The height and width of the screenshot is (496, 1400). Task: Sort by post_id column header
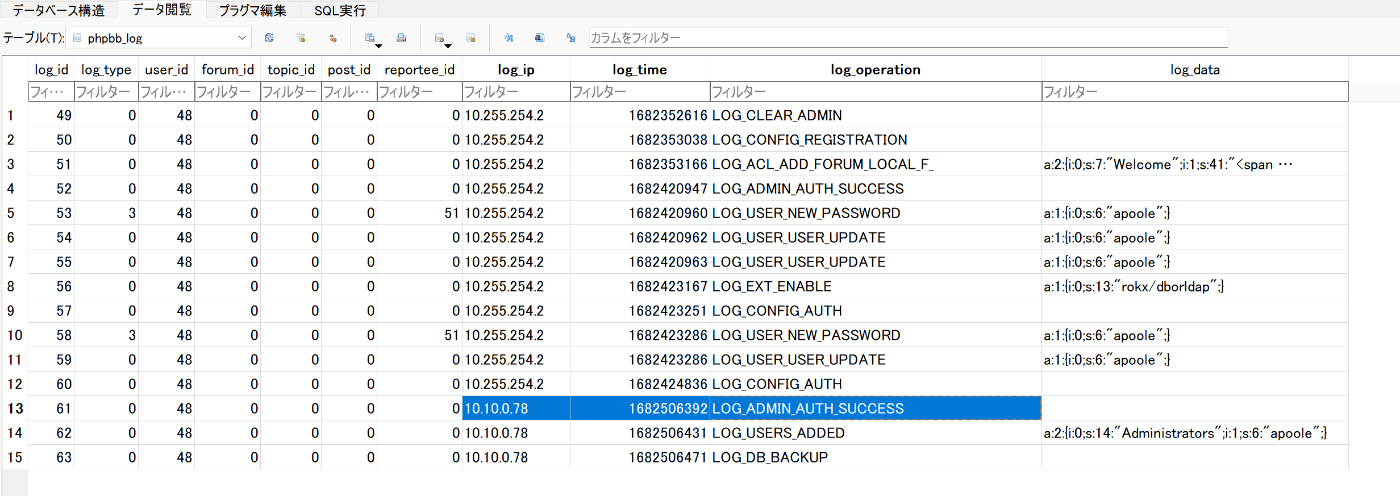349,70
